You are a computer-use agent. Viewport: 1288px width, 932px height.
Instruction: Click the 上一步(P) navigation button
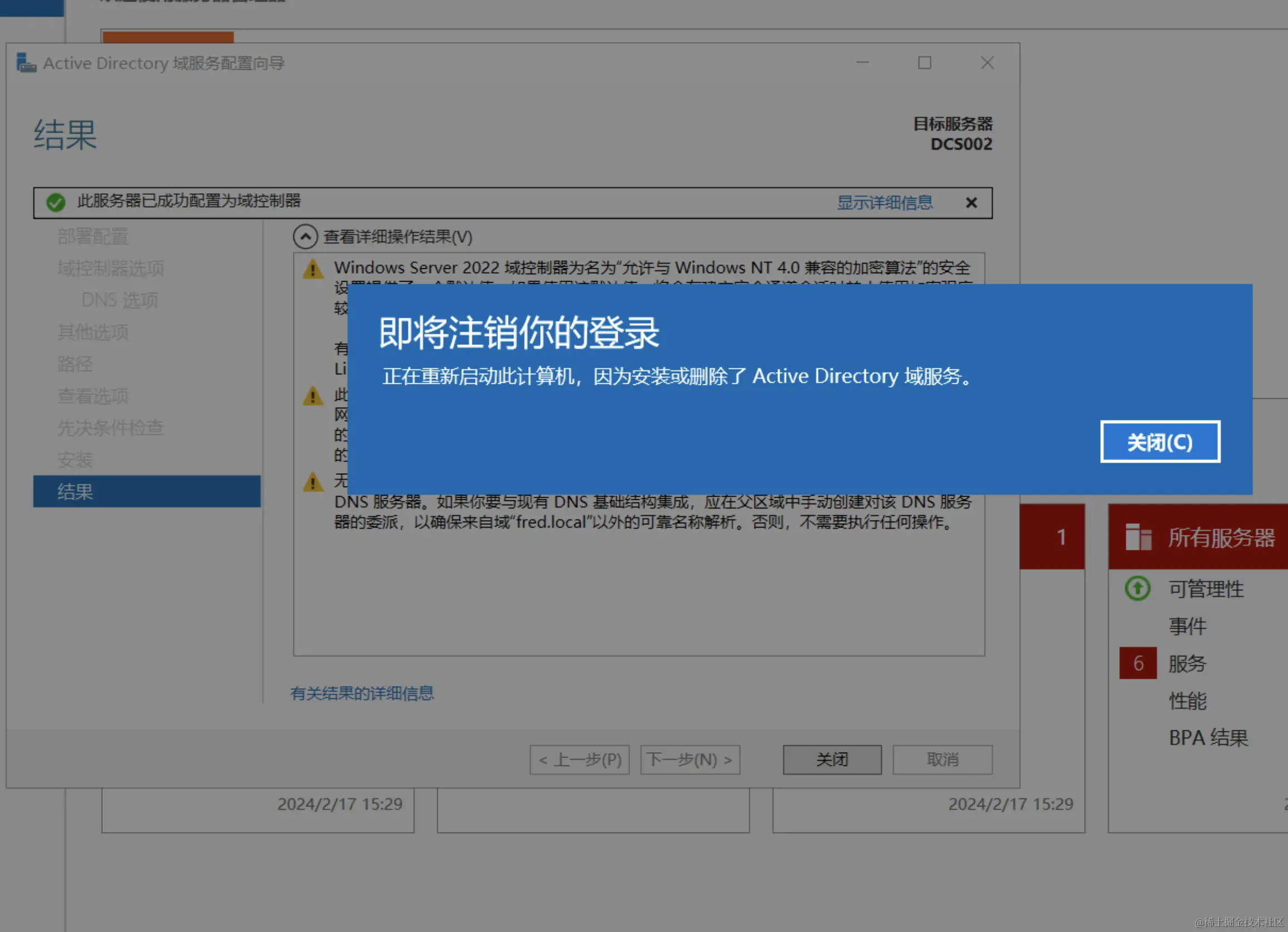click(579, 759)
